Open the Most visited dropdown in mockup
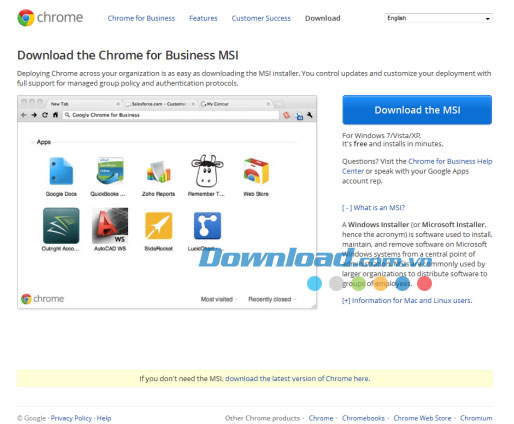The image size is (514, 424). [219, 299]
